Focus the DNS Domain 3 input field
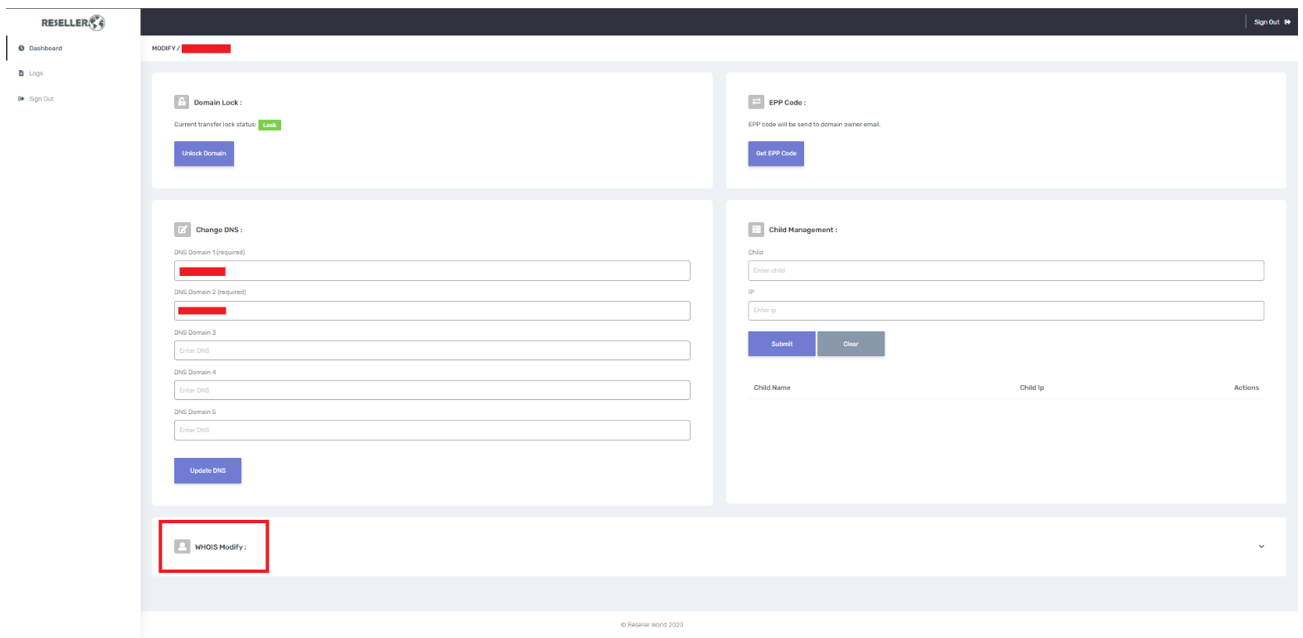The height and width of the screenshot is (638, 1303). pyautogui.click(x=432, y=351)
